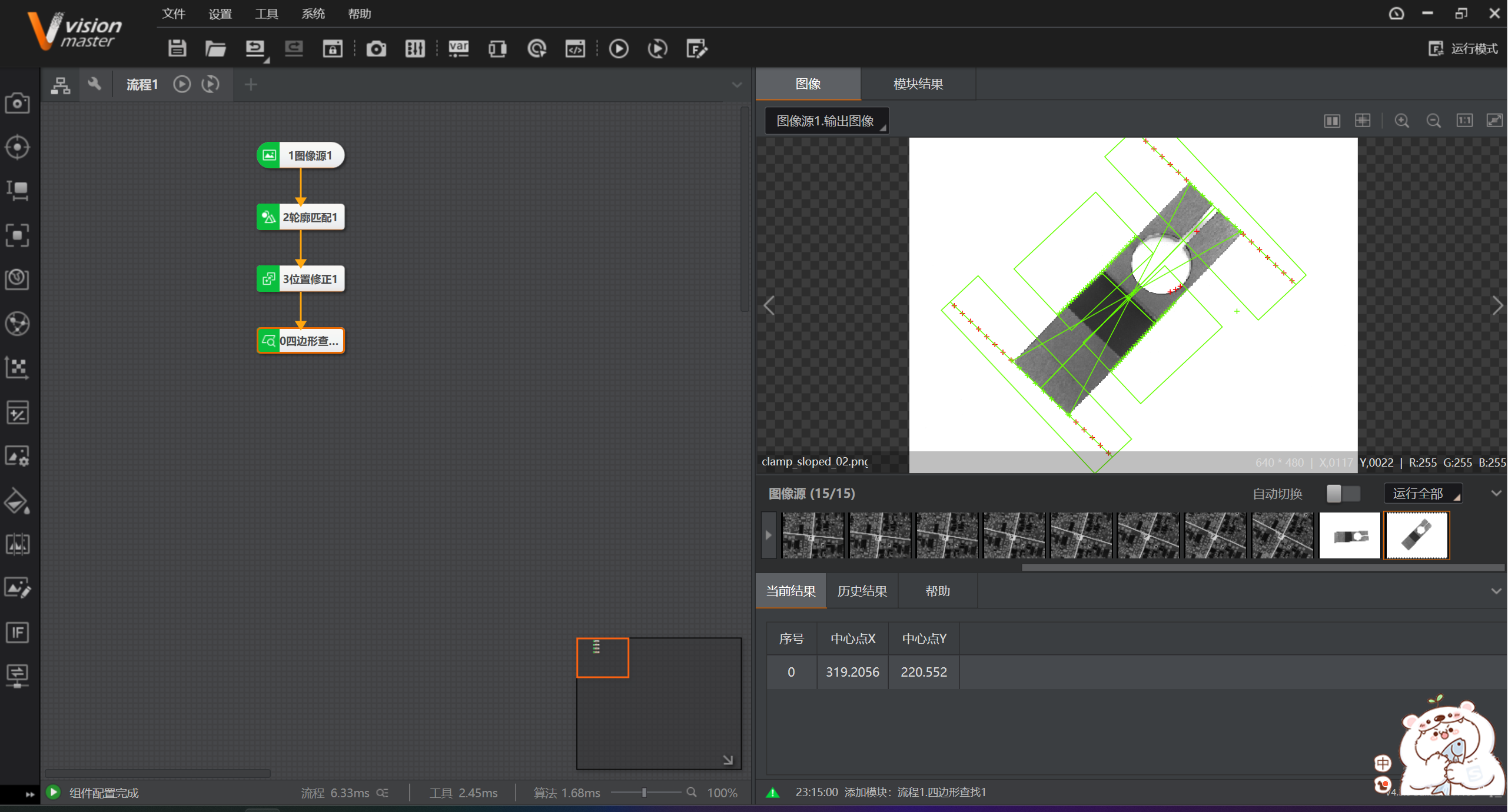Switch to 模块结果 tab
This screenshot has width=1508, height=812.
tap(918, 84)
